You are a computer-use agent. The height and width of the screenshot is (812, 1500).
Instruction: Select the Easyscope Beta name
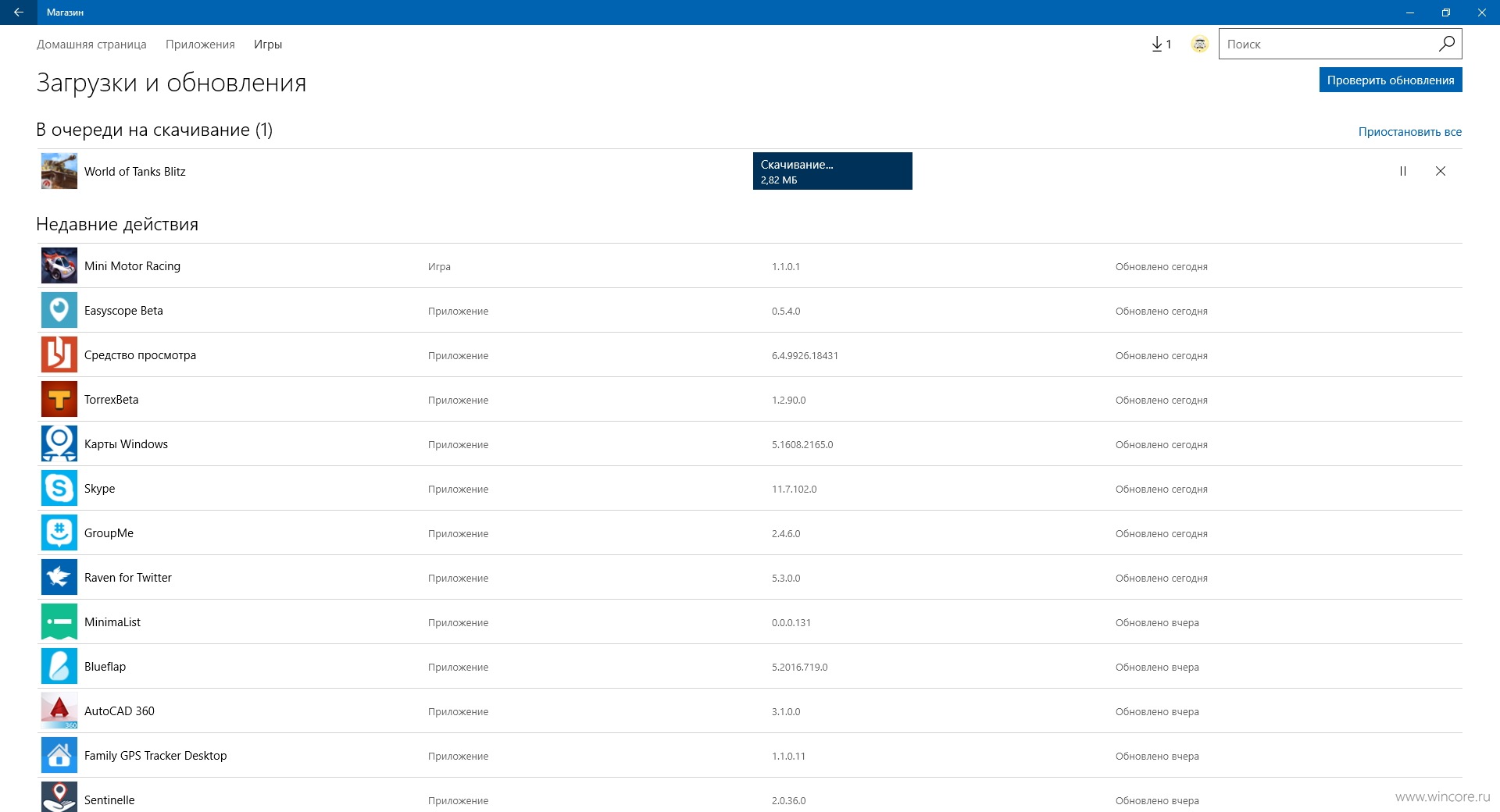[x=123, y=311]
